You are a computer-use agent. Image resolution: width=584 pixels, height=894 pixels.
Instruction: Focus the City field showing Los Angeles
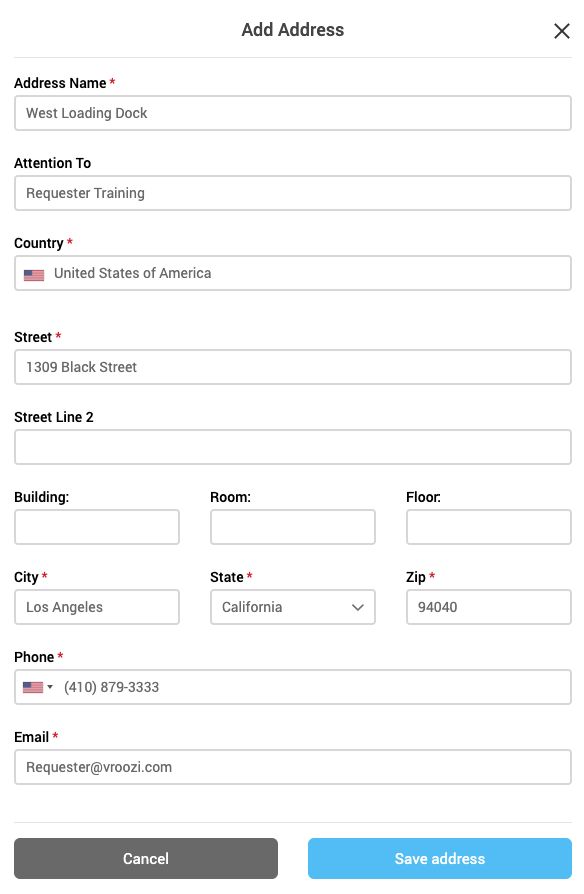pyautogui.click(x=97, y=607)
